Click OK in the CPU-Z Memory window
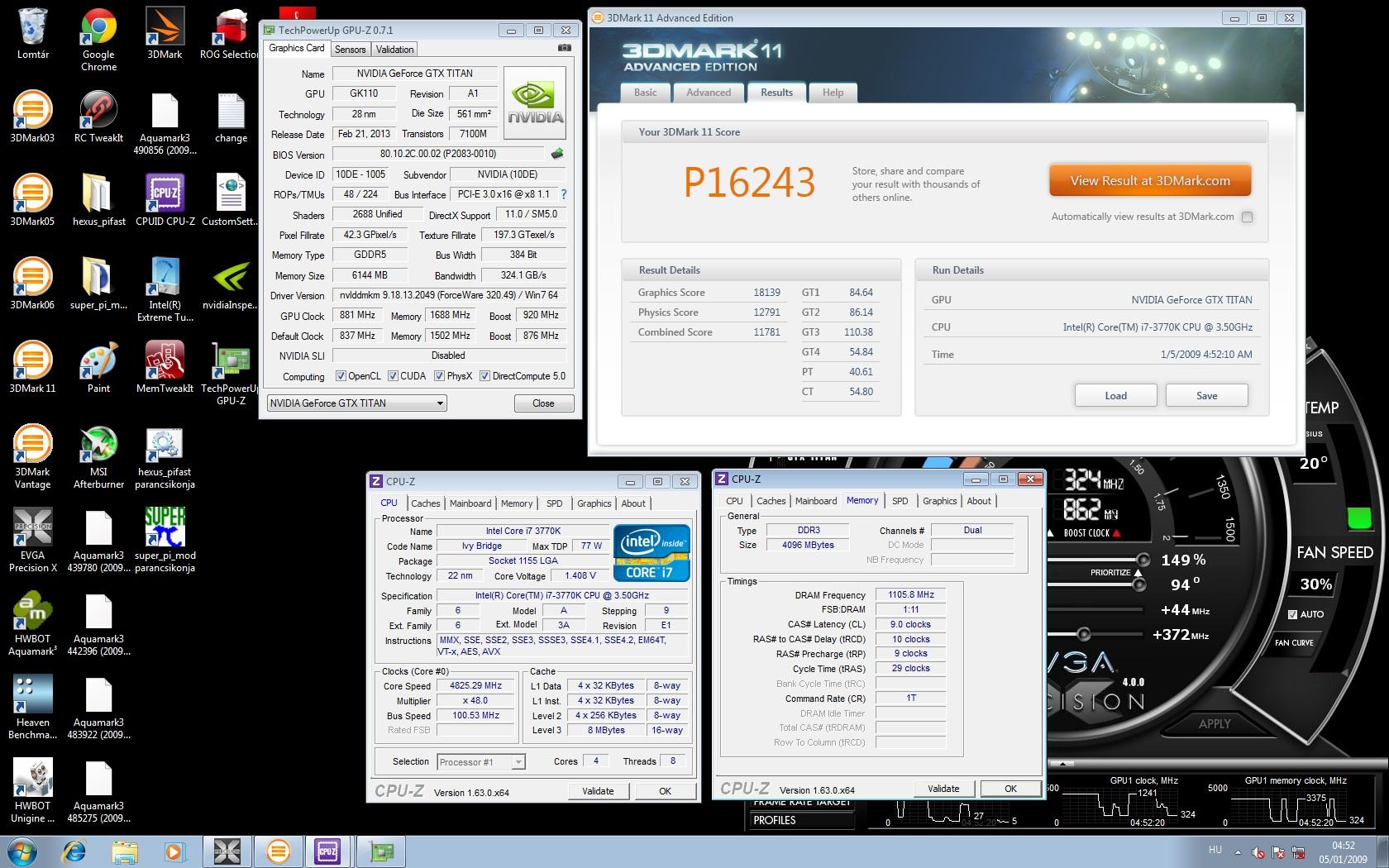Image resolution: width=1389 pixels, height=868 pixels. point(1010,789)
